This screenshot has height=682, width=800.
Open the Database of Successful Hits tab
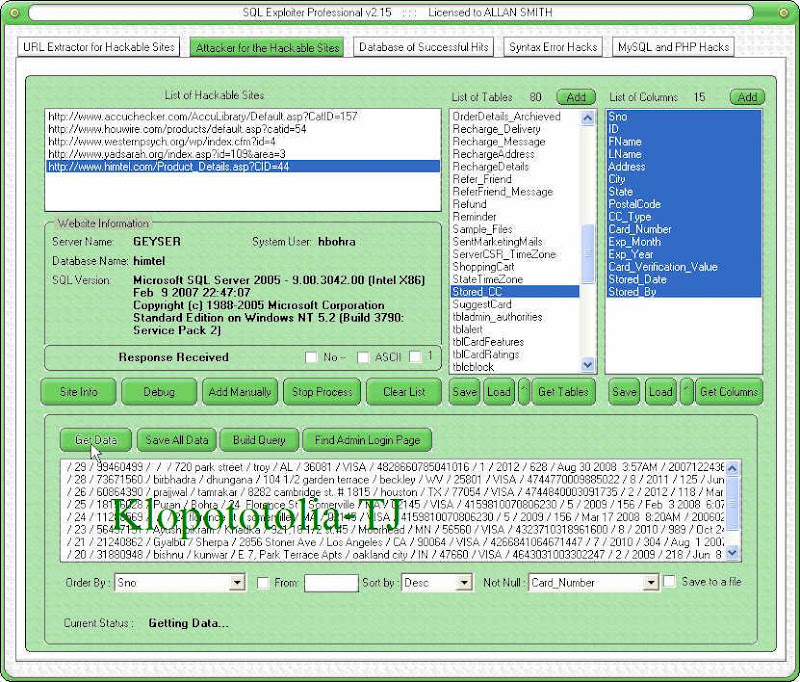tap(423, 47)
